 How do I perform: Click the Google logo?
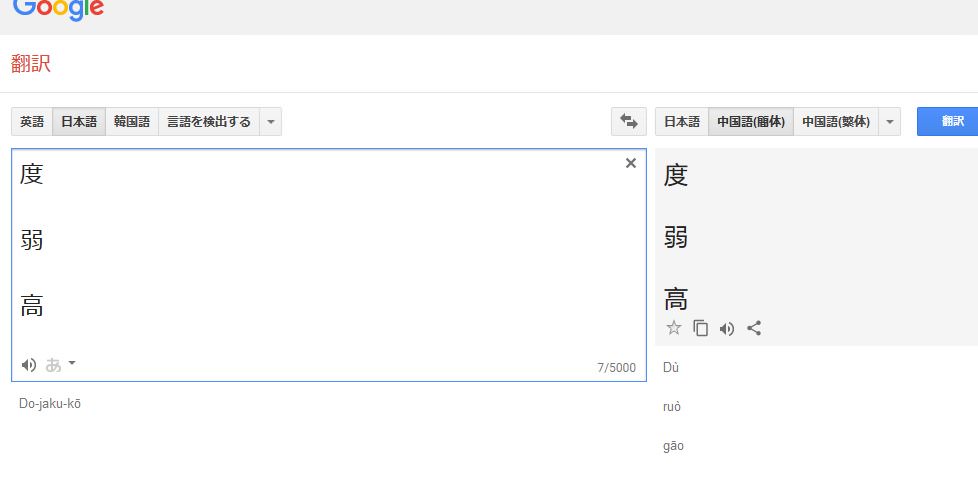(58, 9)
